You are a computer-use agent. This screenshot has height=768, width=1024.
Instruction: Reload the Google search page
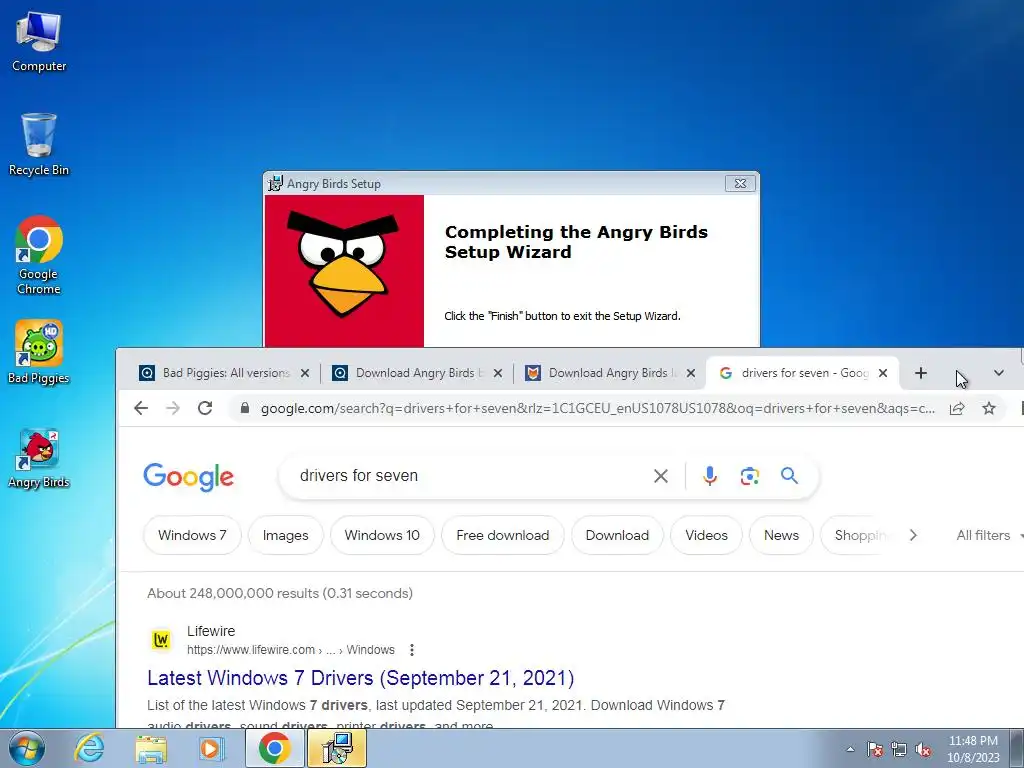click(205, 408)
